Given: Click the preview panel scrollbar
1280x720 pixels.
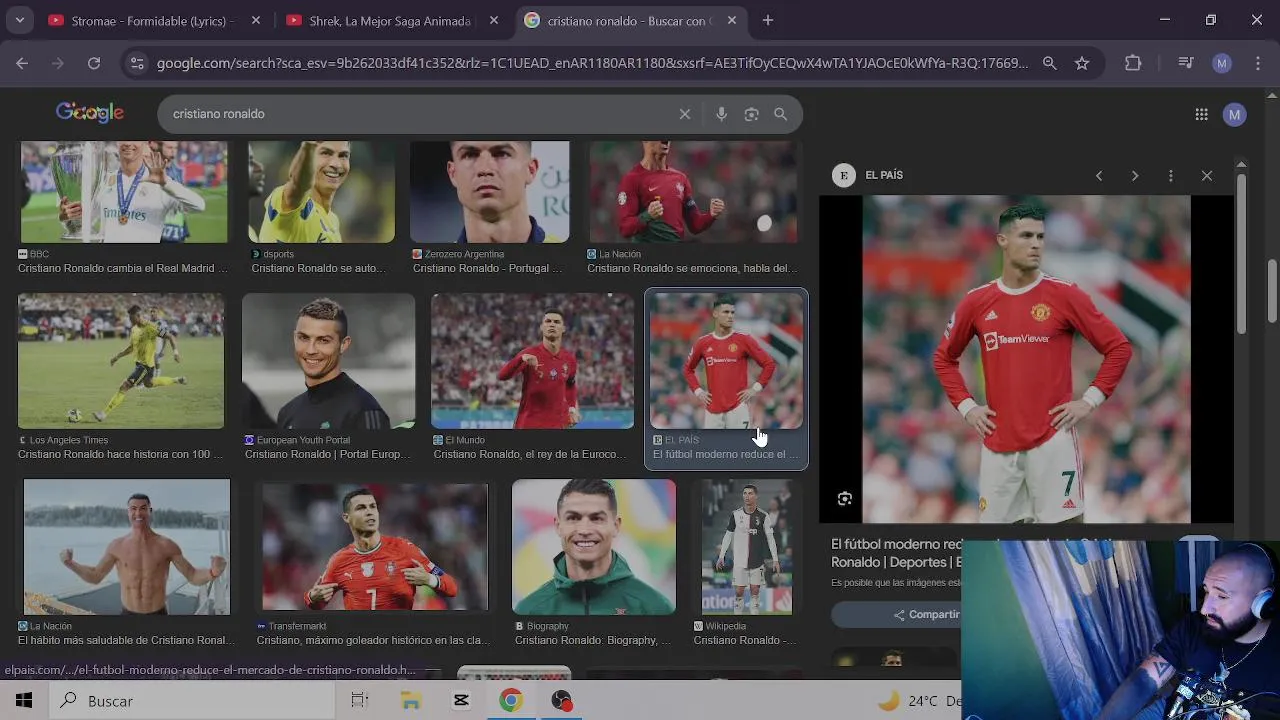Looking at the screenshot, I should 1241,254.
